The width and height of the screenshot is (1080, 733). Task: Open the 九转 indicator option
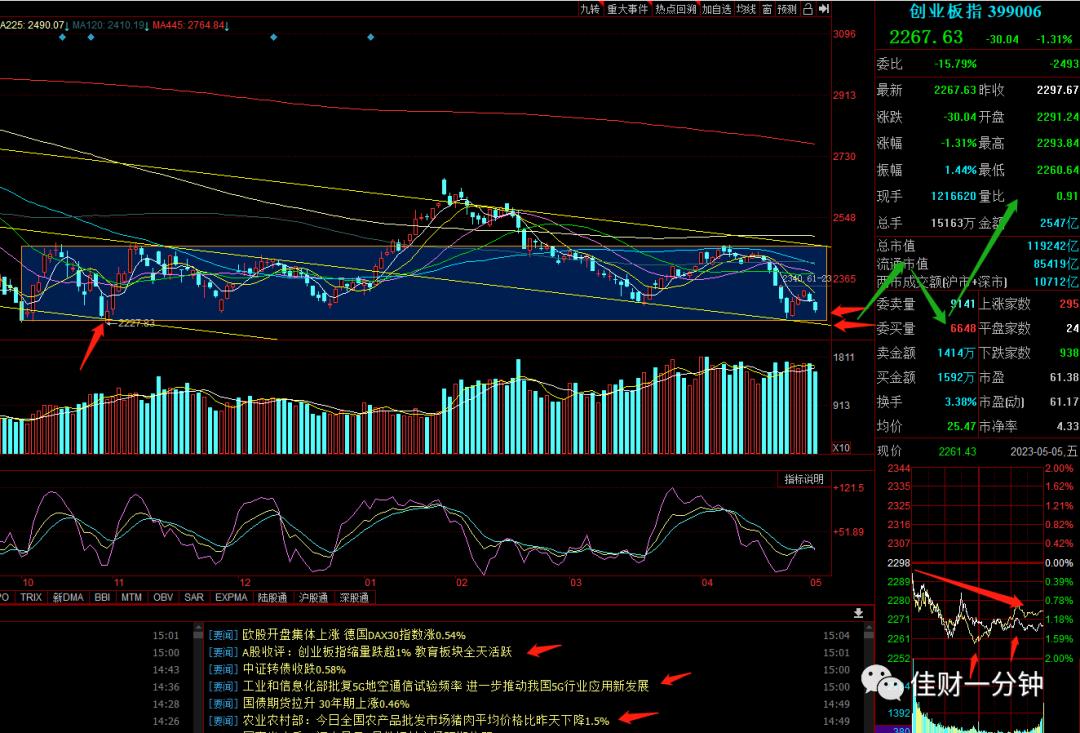[x=590, y=9]
